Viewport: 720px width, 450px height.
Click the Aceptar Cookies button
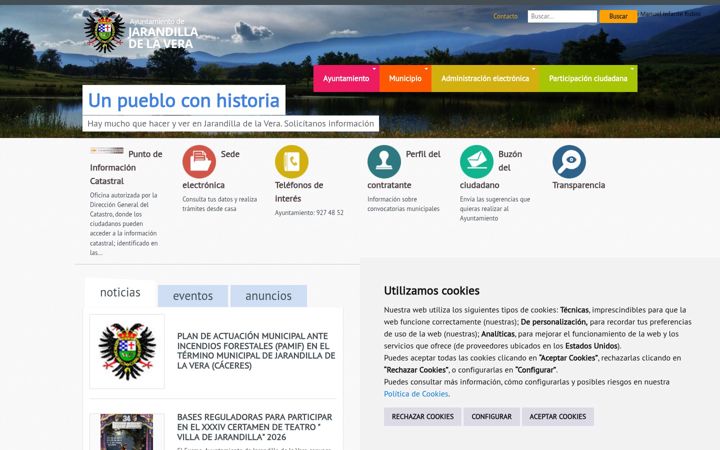pyautogui.click(x=557, y=416)
